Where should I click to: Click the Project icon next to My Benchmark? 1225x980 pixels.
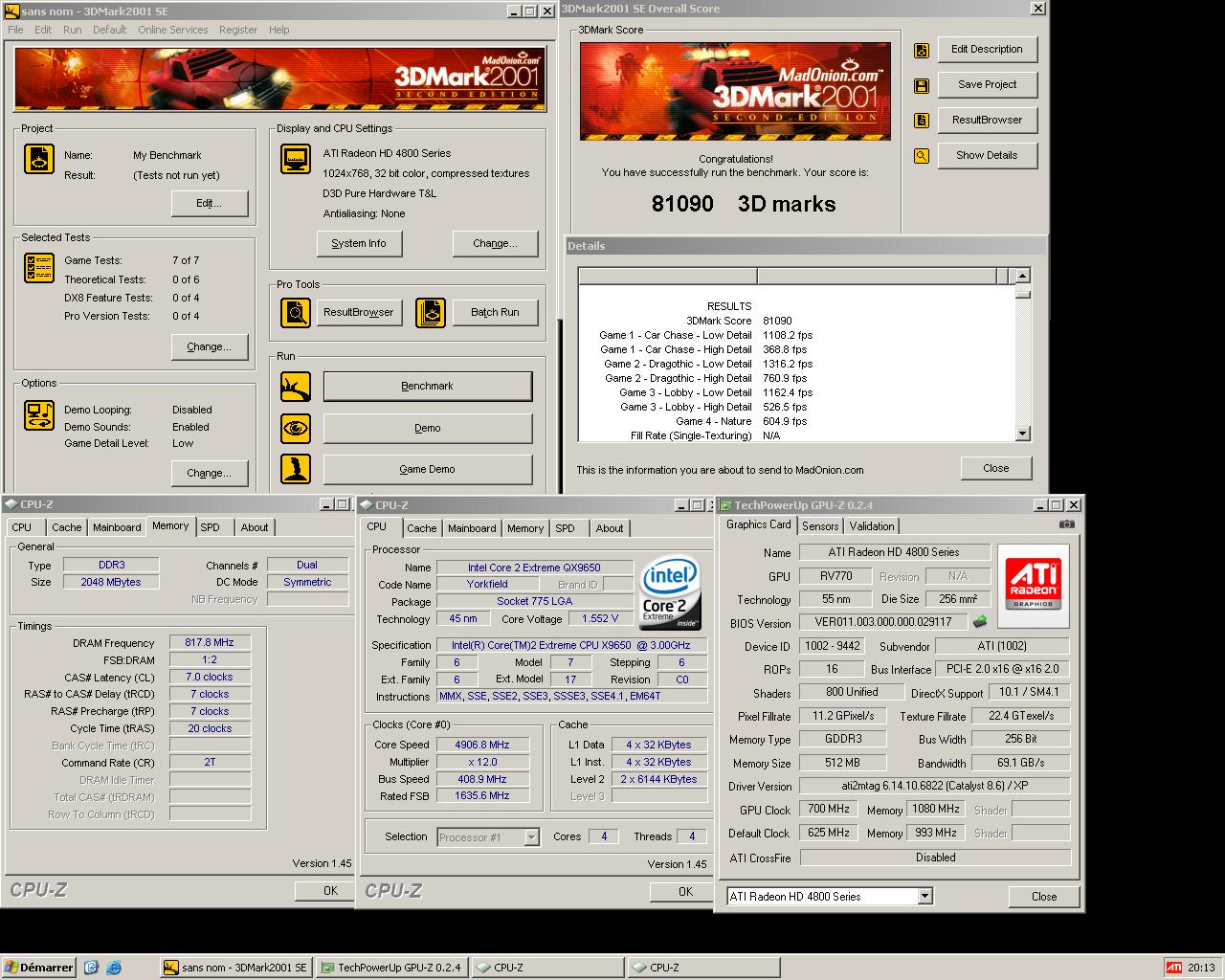pos(39,159)
